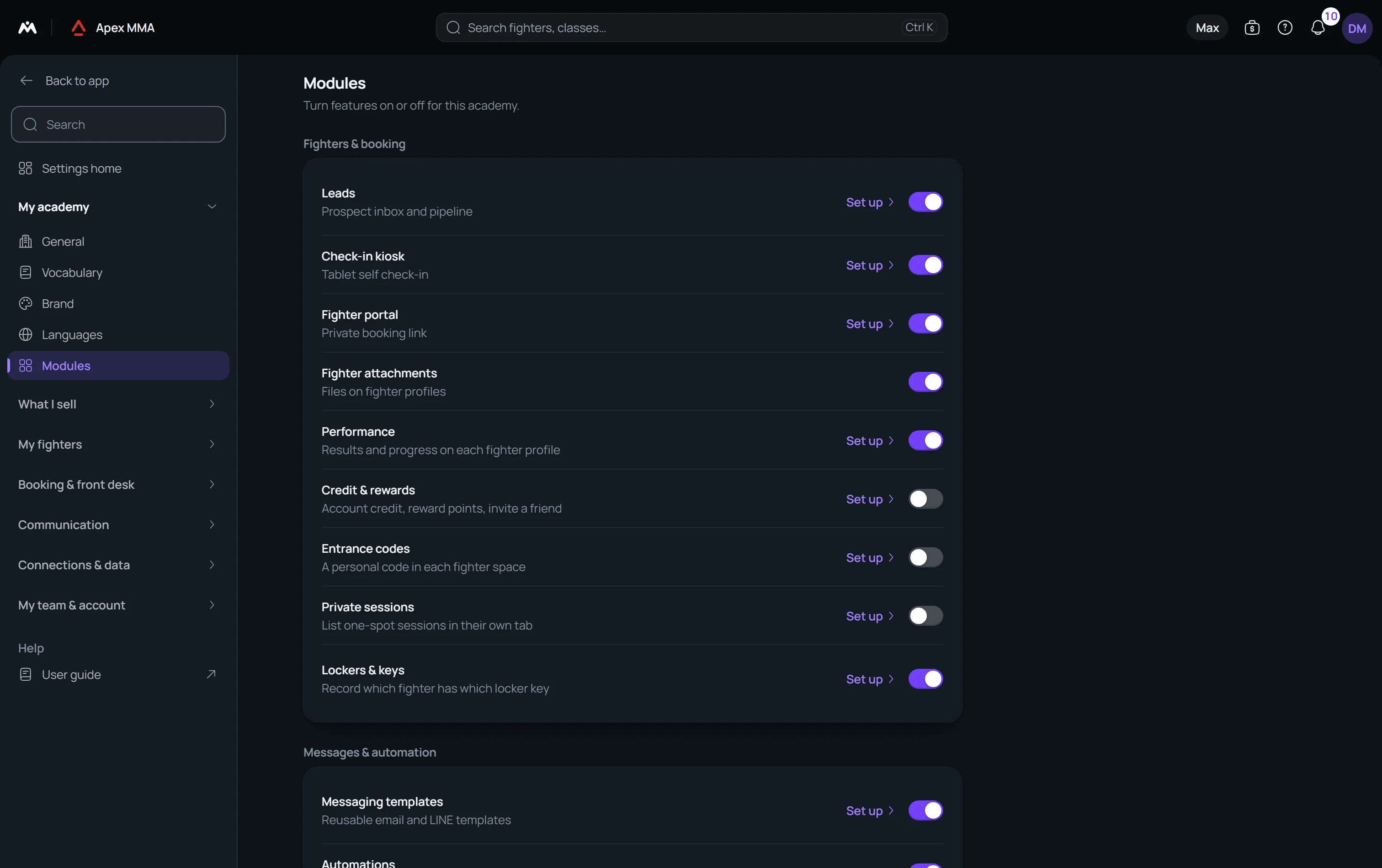Click the Languages globe icon

tap(25, 334)
